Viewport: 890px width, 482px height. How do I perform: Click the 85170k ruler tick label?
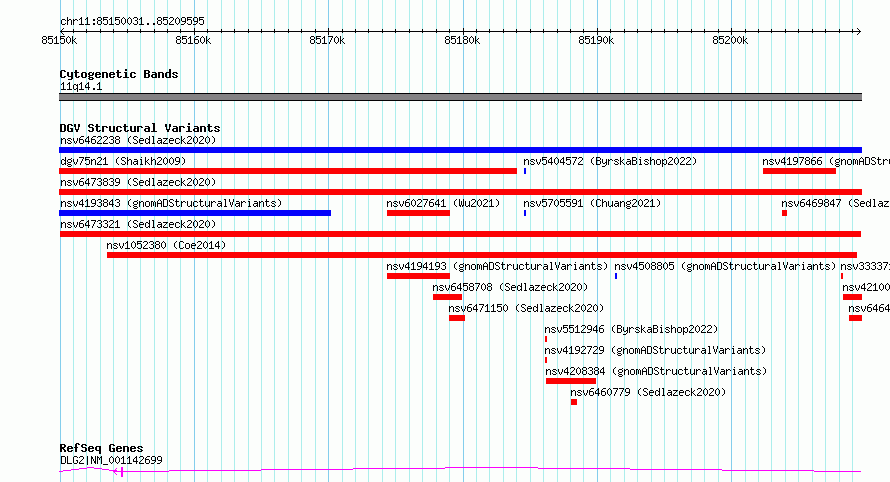point(327,40)
